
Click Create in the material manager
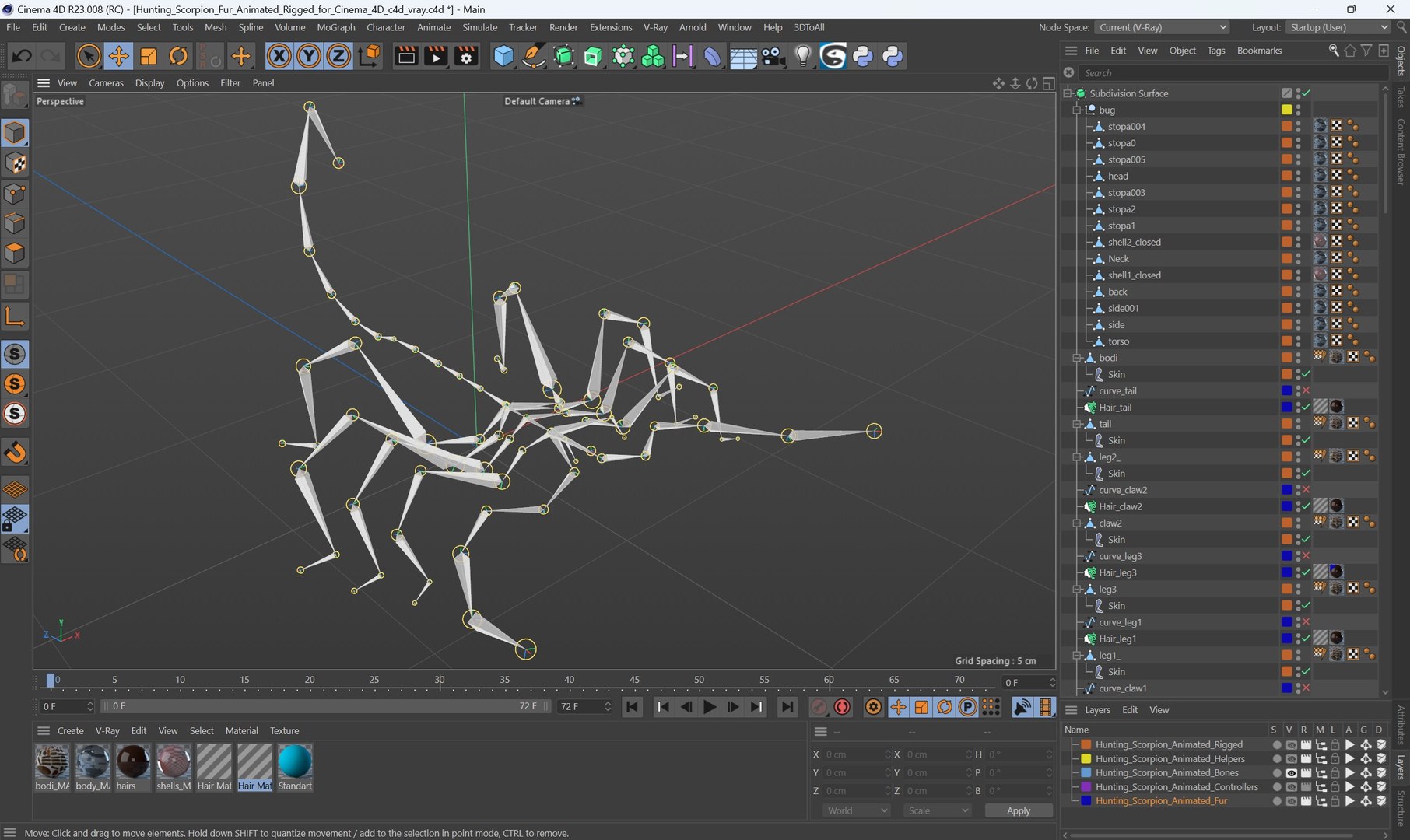click(70, 731)
